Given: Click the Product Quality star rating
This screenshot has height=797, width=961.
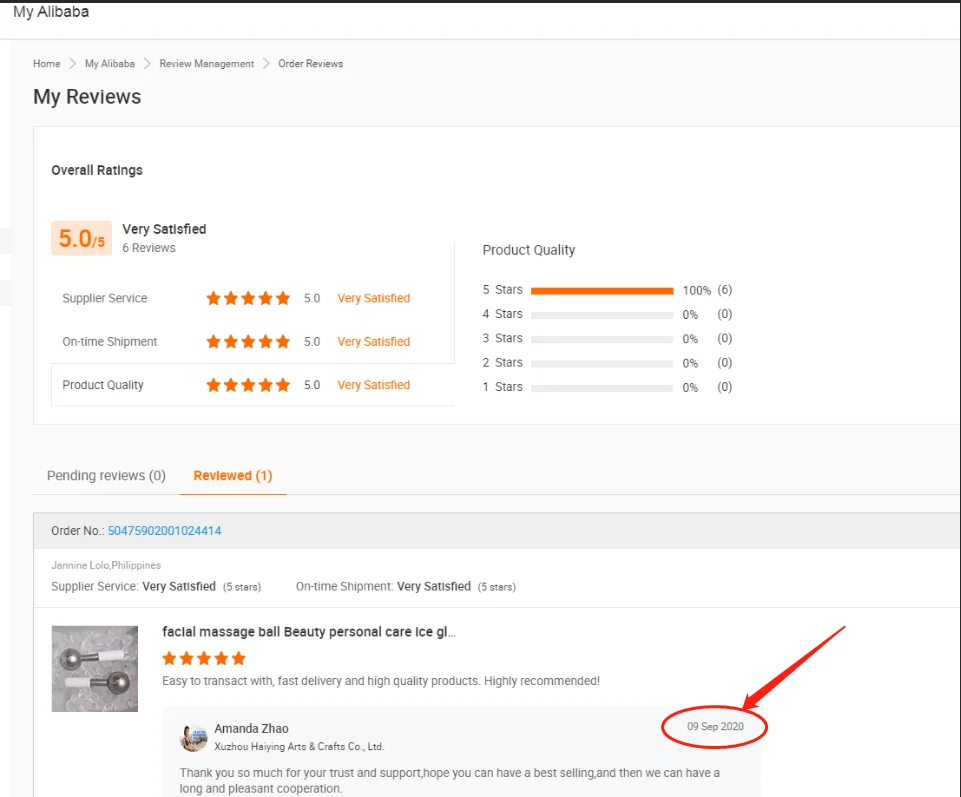Looking at the screenshot, I should pyautogui.click(x=248, y=385).
